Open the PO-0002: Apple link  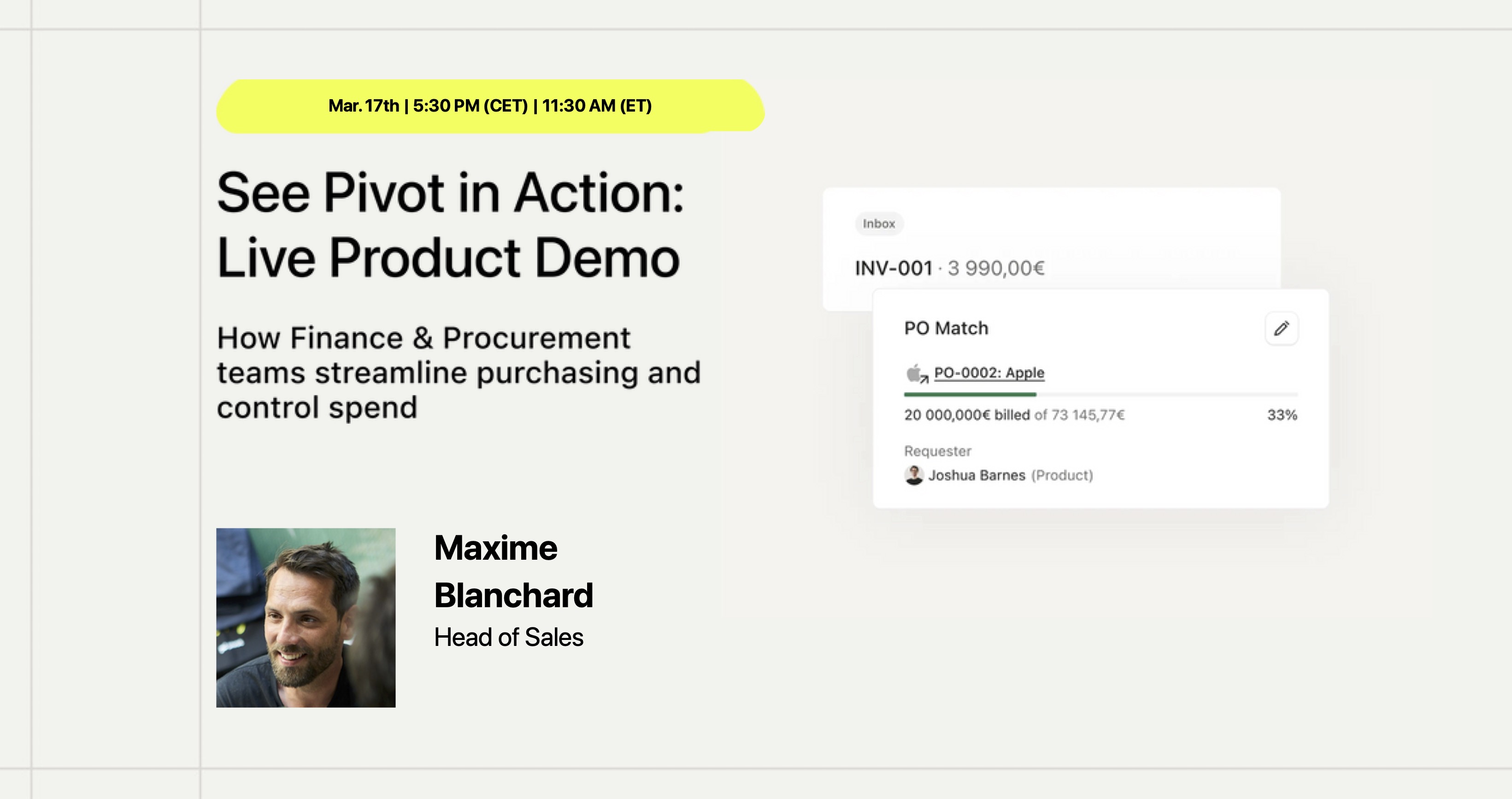pyautogui.click(x=989, y=373)
